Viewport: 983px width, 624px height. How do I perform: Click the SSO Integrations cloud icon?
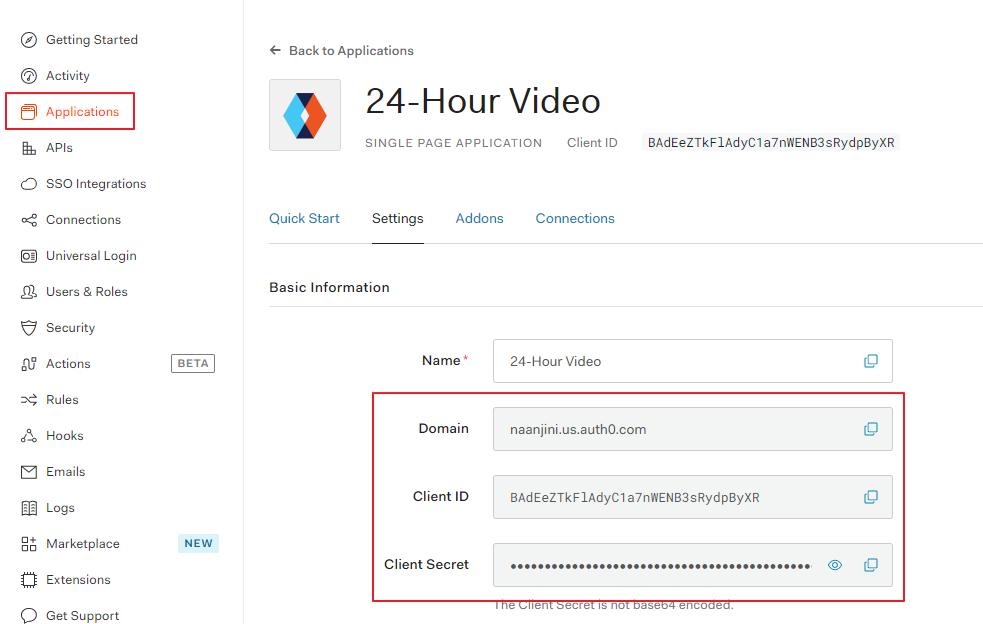coord(29,184)
